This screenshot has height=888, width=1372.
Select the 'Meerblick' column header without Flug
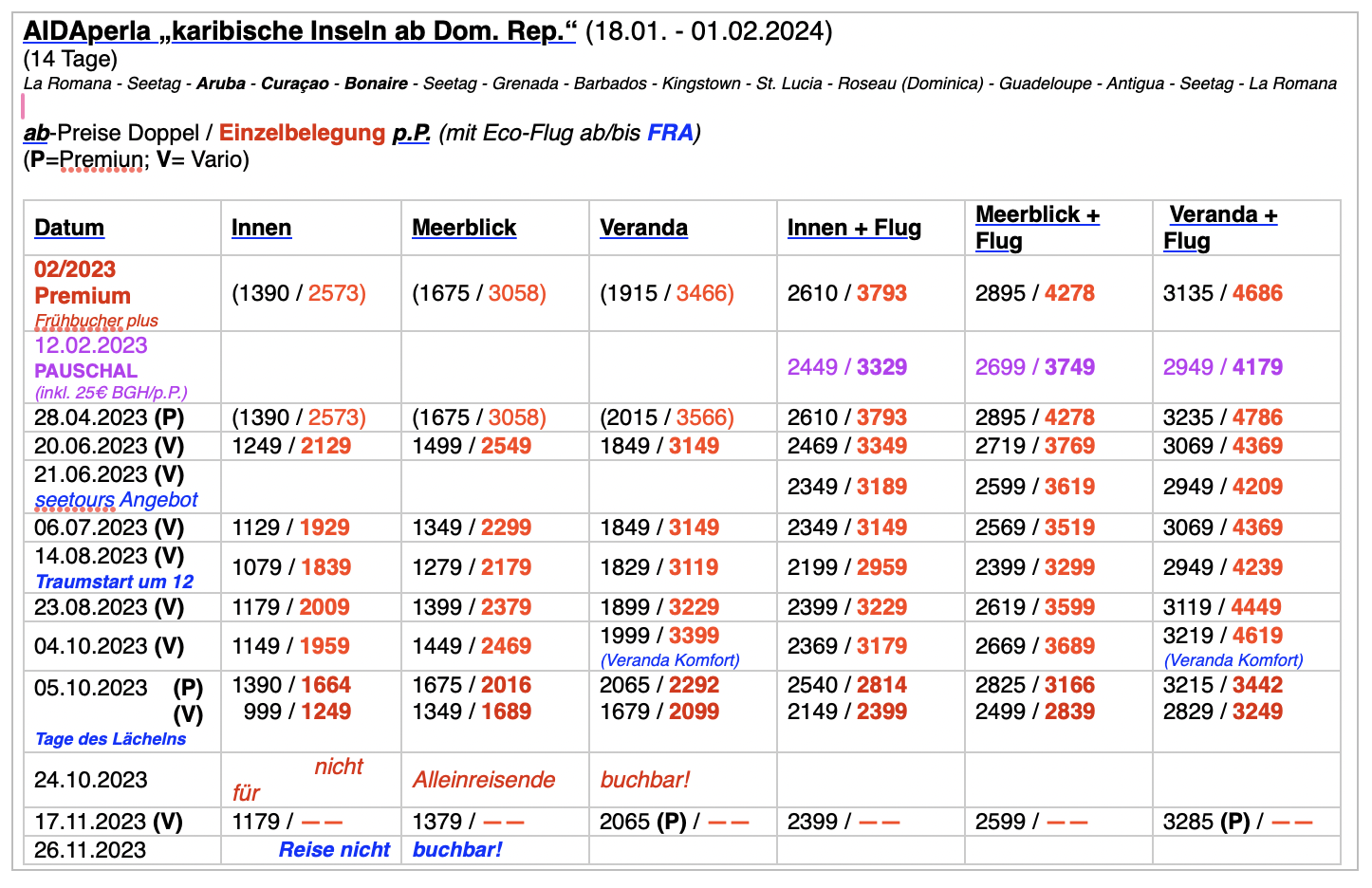tap(464, 228)
